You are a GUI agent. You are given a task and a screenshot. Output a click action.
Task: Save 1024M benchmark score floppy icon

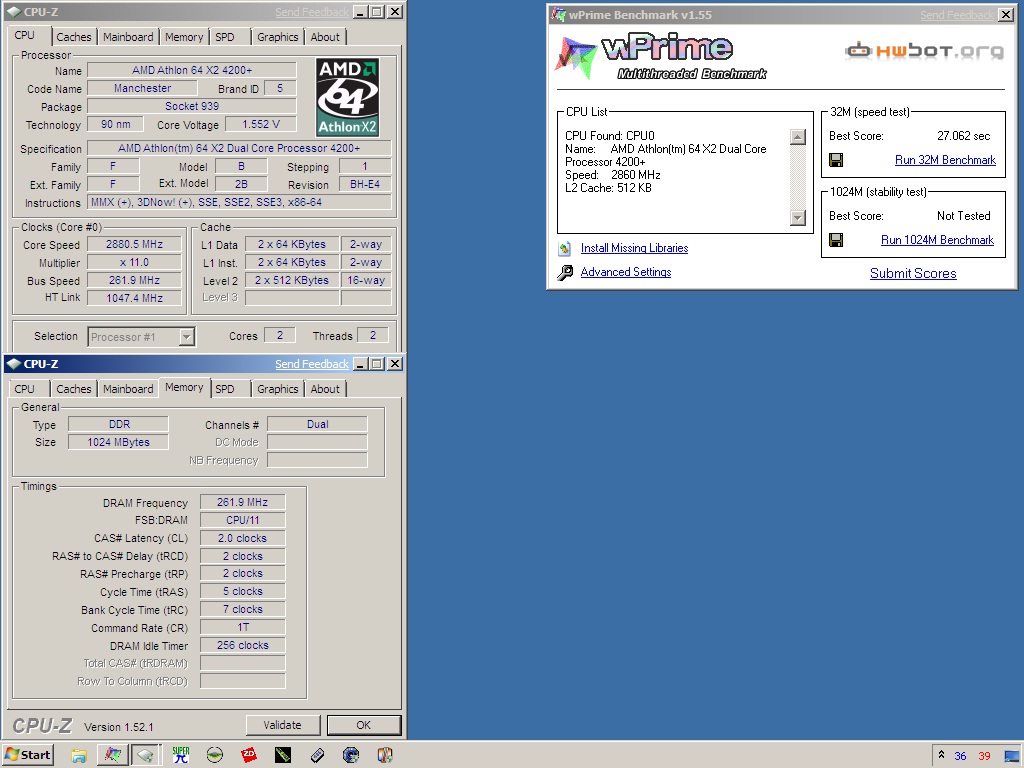[836, 240]
